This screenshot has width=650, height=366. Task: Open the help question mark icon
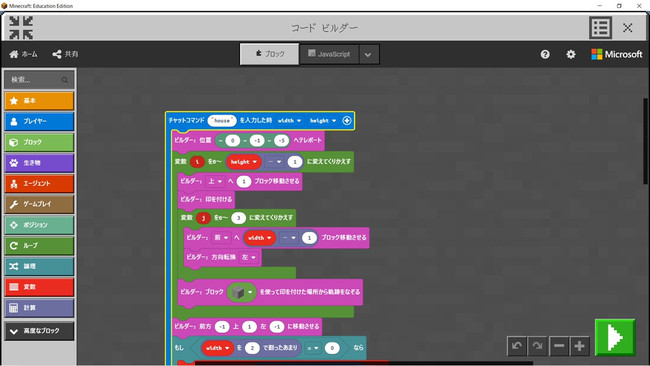tap(545, 54)
